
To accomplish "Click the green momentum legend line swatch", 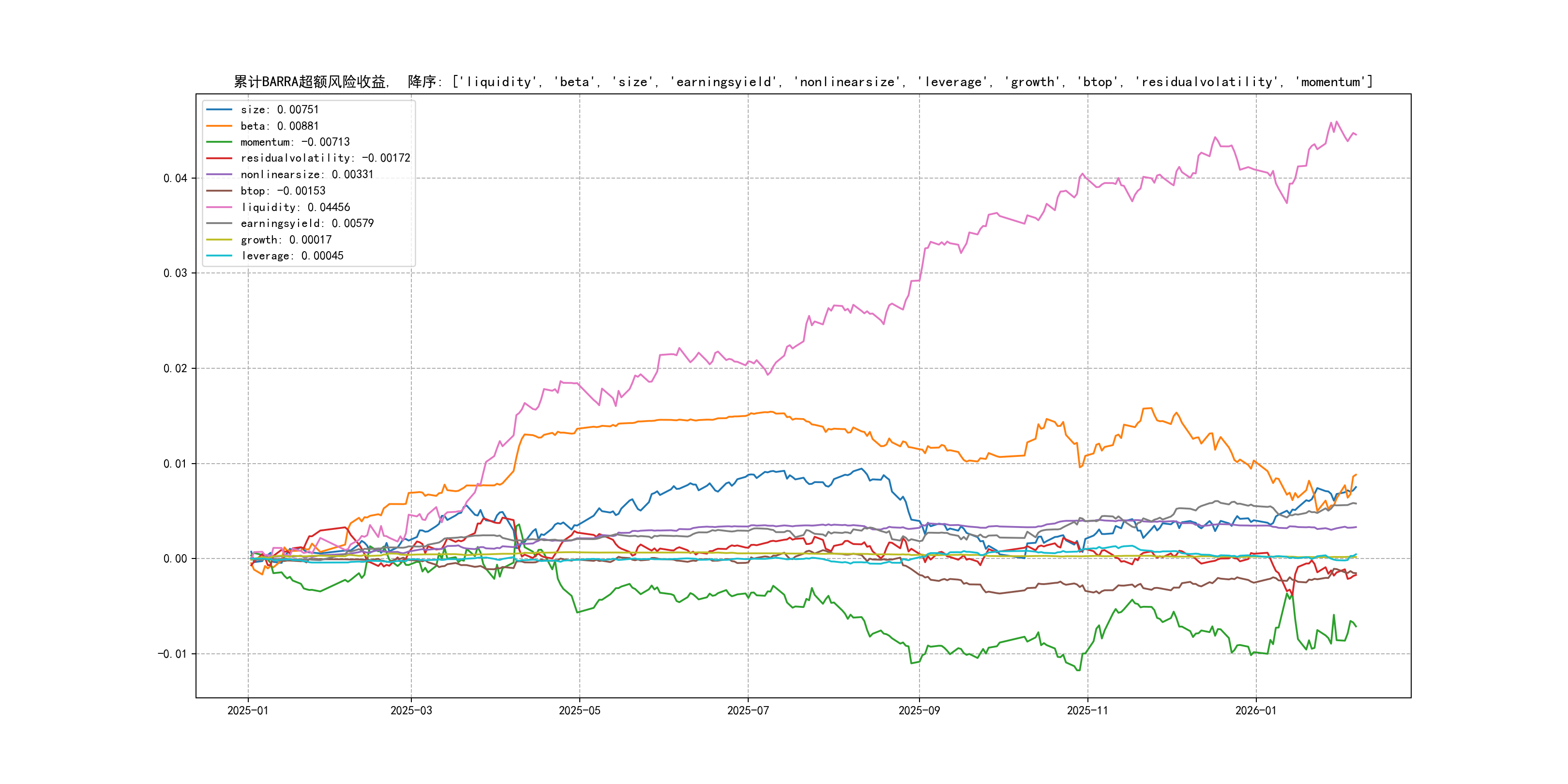I will pos(219,142).
